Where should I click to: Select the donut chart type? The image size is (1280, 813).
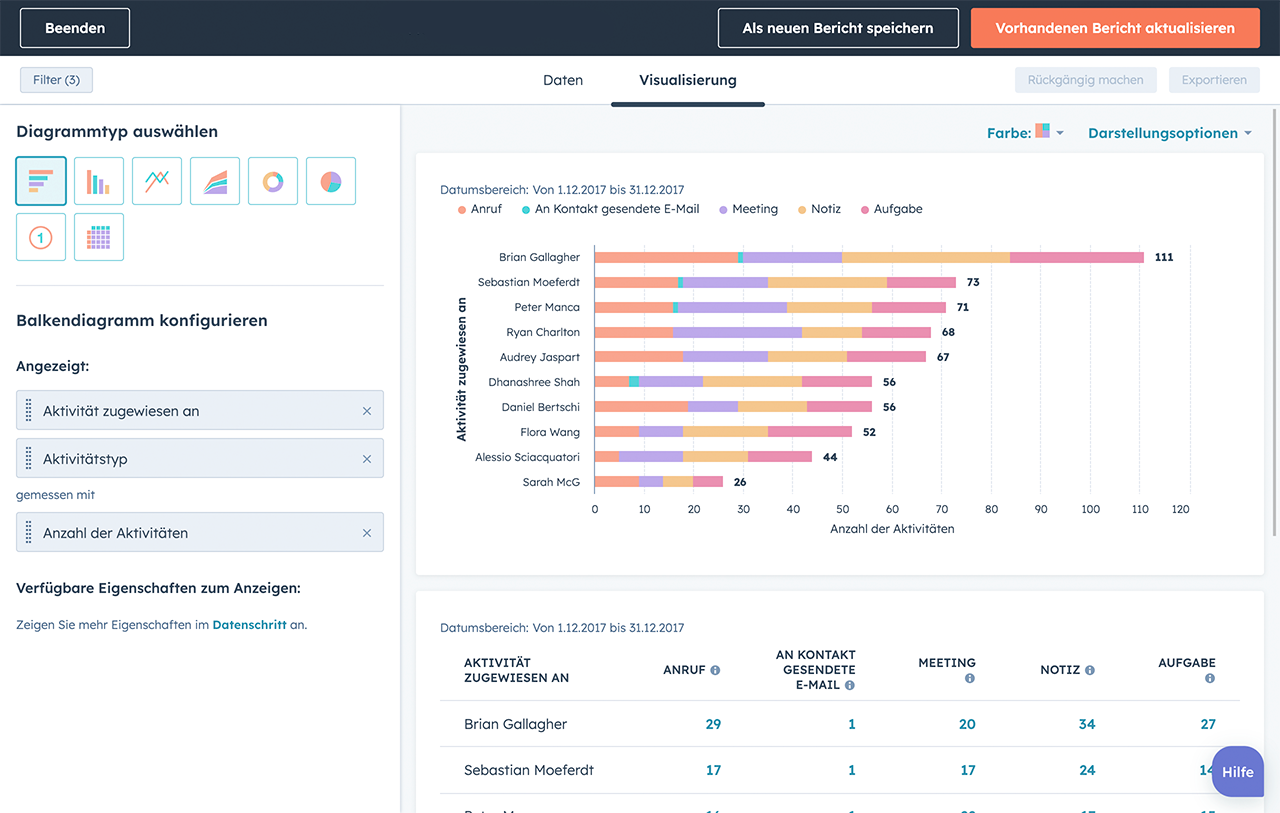(x=272, y=181)
